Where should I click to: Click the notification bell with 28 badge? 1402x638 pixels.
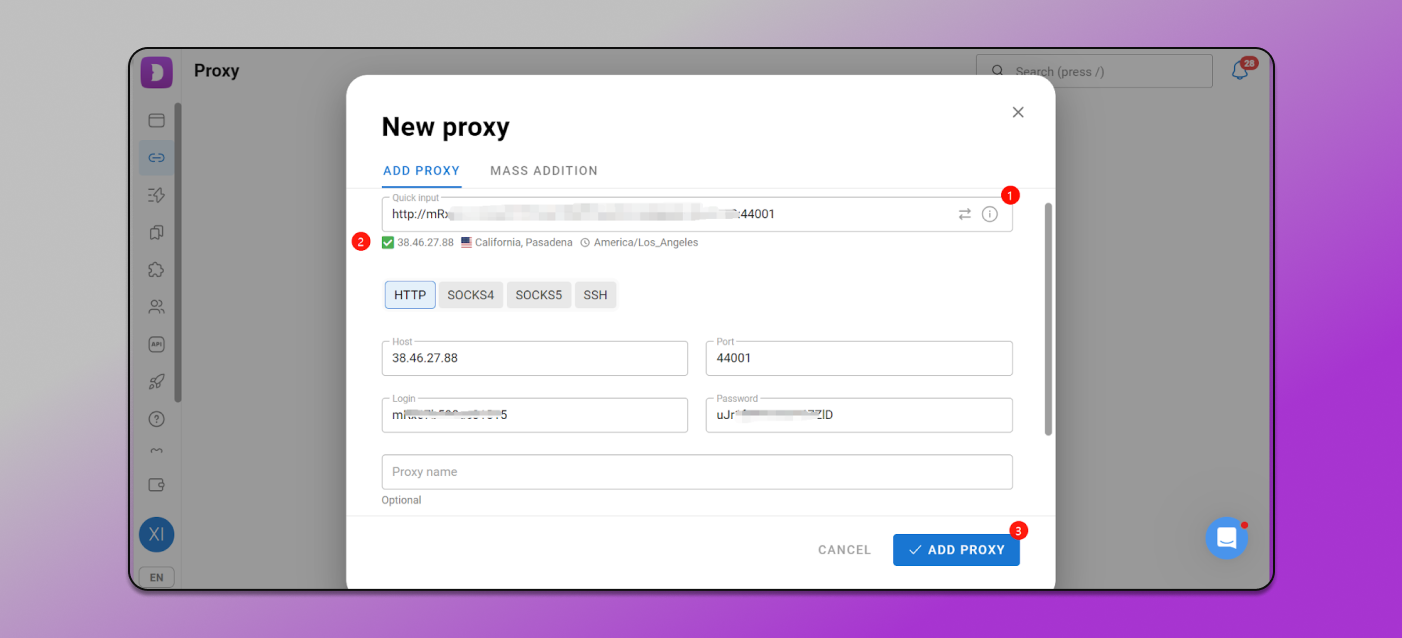[1239, 70]
